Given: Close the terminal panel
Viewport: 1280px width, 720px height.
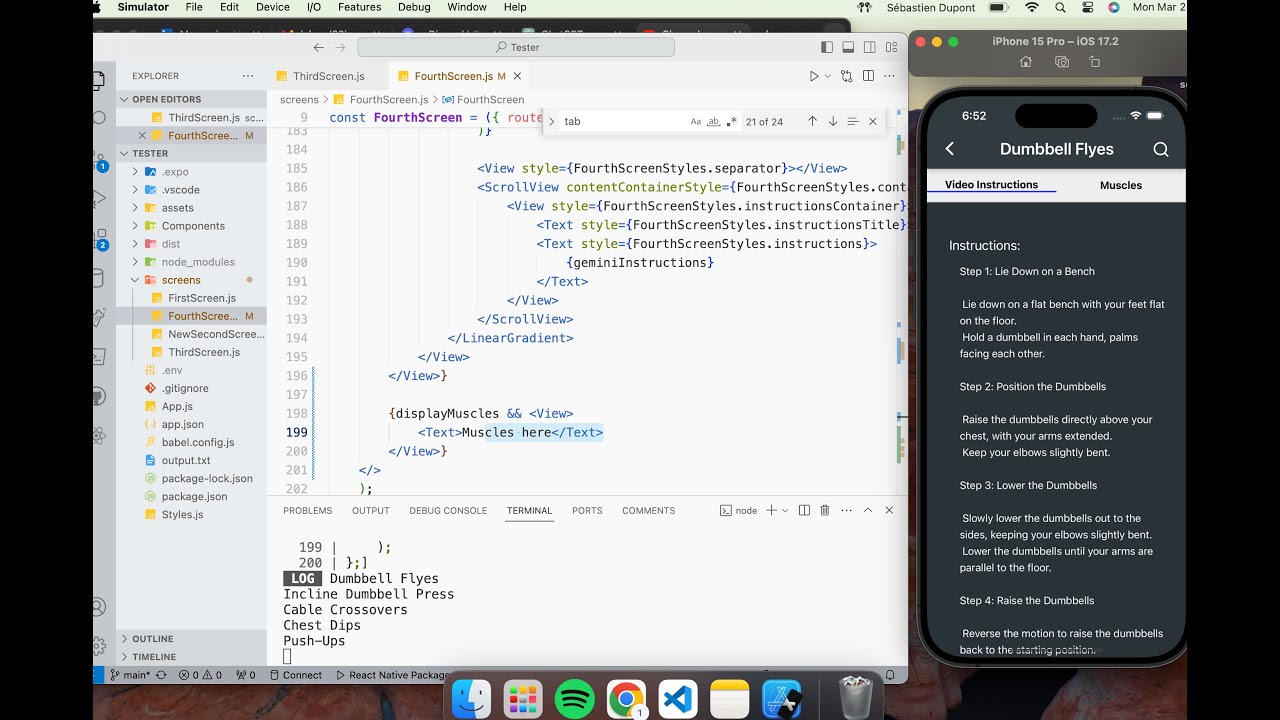Looking at the screenshot, I should (889, 510).
